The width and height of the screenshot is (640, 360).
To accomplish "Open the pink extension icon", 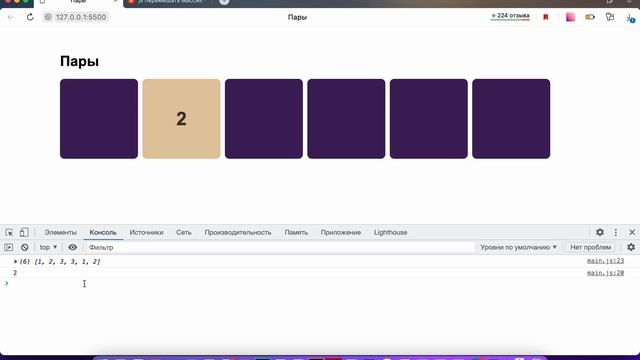I will tap(570, 17).
